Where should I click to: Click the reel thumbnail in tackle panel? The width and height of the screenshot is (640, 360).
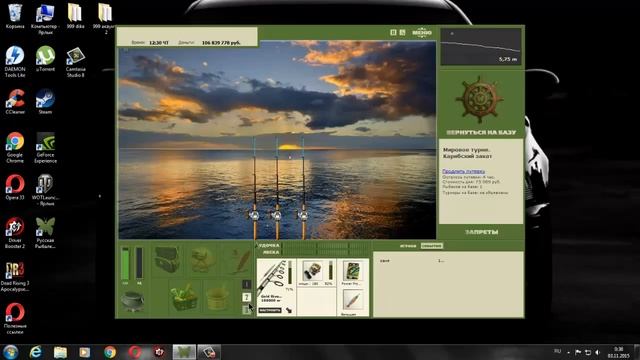point(312,271)
